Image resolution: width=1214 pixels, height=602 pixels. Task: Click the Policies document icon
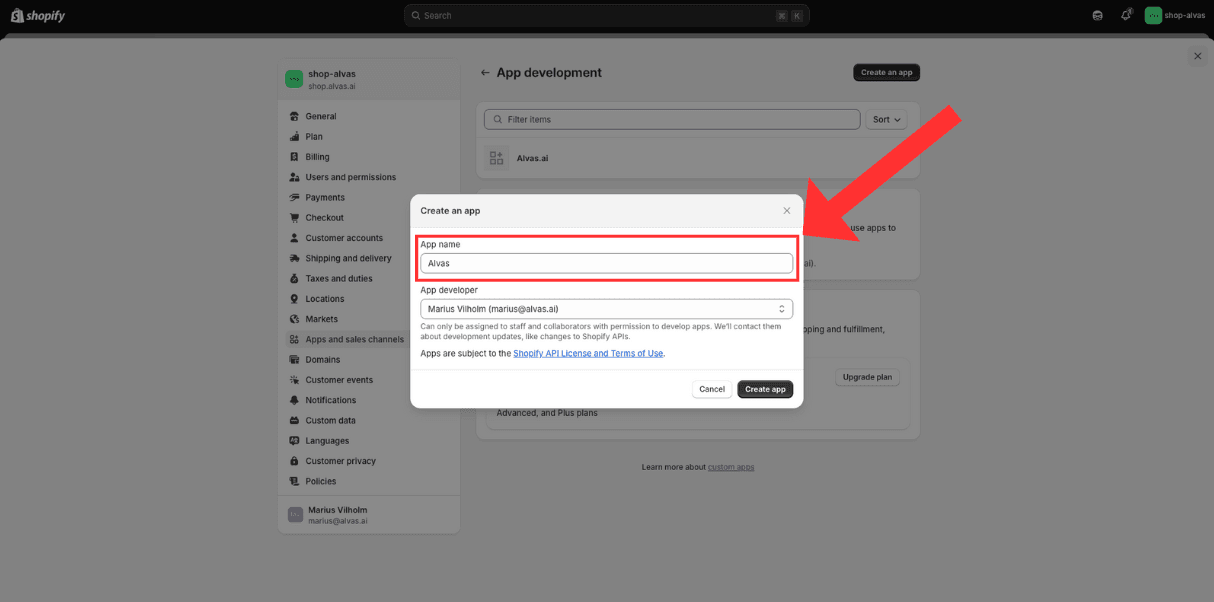pyautogui.click(x=294, y=481)
